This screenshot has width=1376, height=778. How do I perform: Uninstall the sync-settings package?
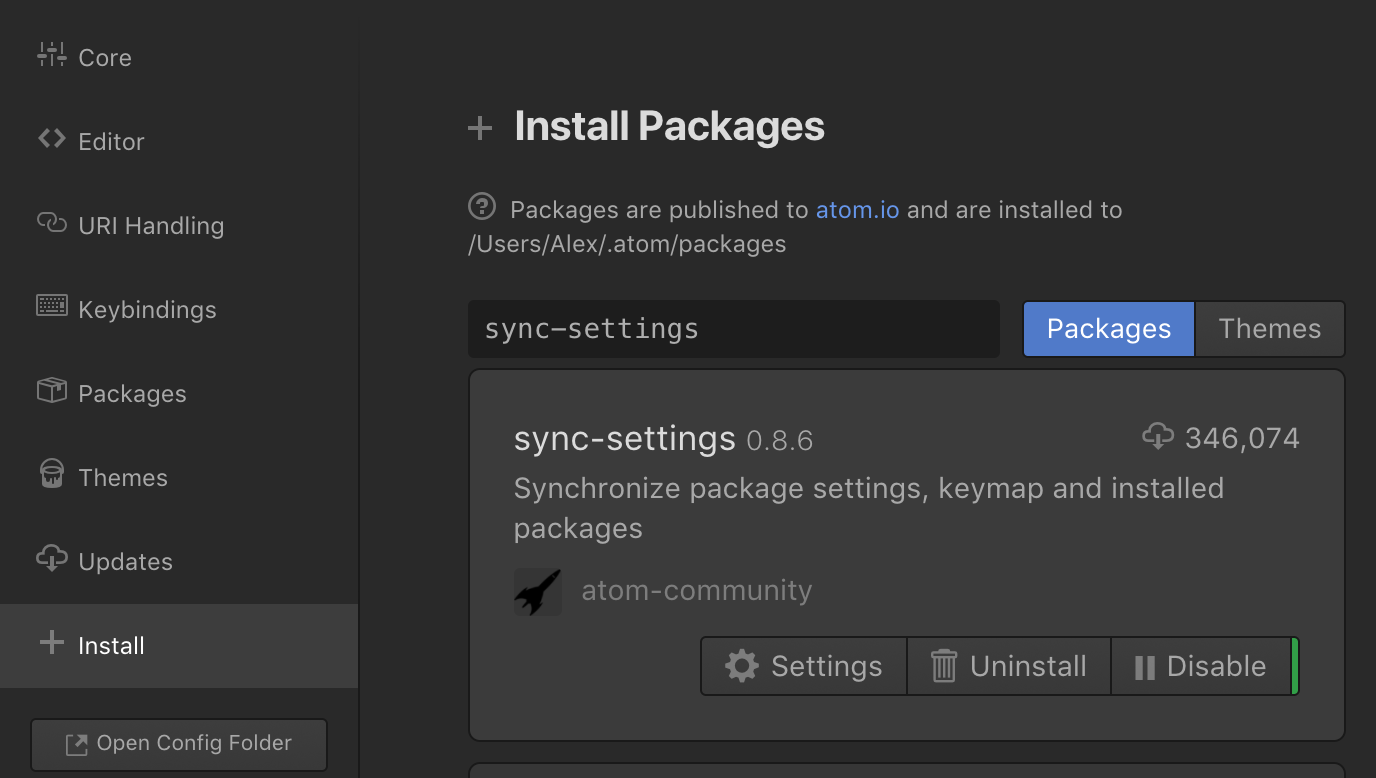pyautogui.click(x=1009, y=666)
